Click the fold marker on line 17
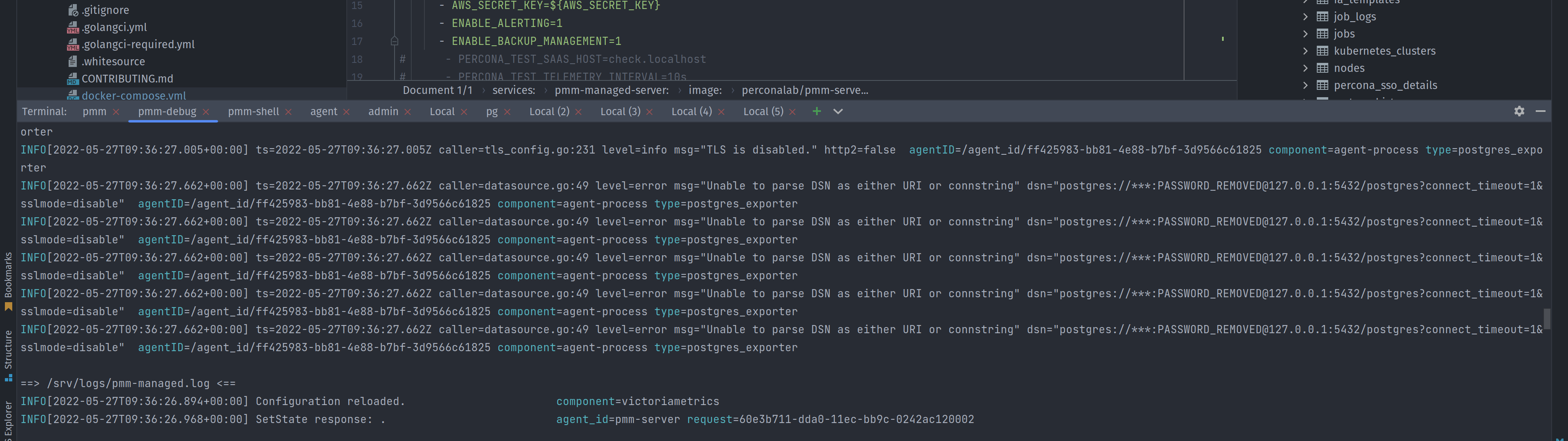 pyautogui.click(x=395, y=41)
